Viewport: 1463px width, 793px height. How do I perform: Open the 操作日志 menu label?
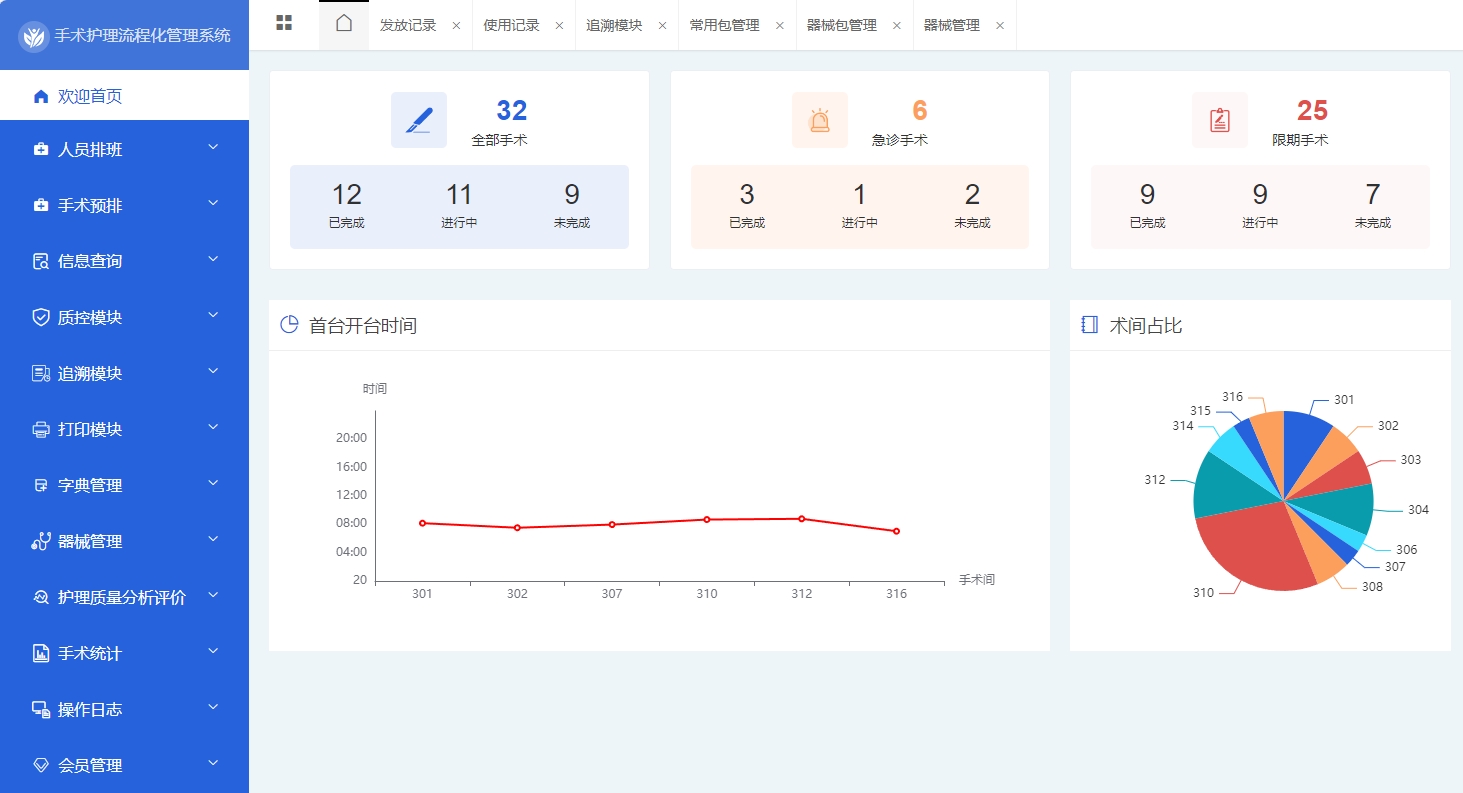pos(90,710)
